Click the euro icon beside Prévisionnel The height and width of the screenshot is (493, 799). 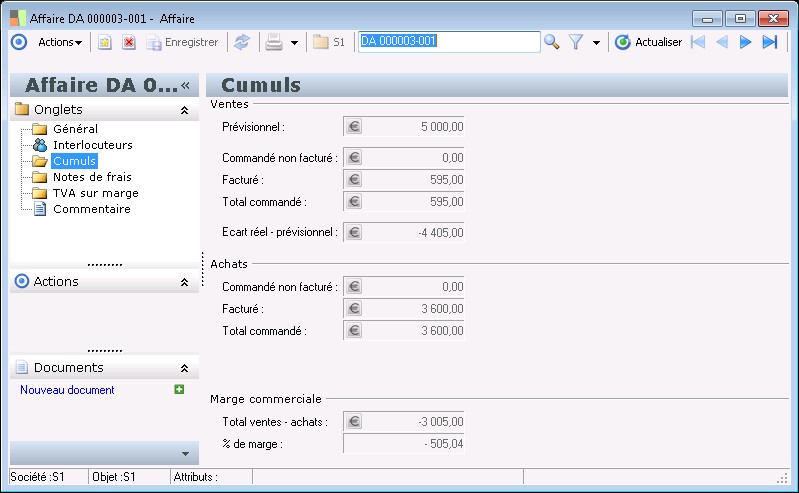coord(354,126)
